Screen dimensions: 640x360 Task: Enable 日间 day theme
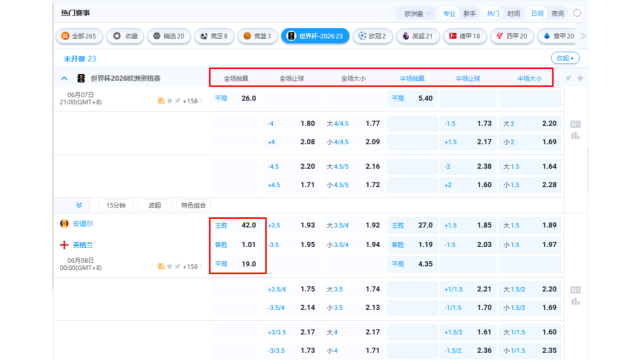point(537,13)
